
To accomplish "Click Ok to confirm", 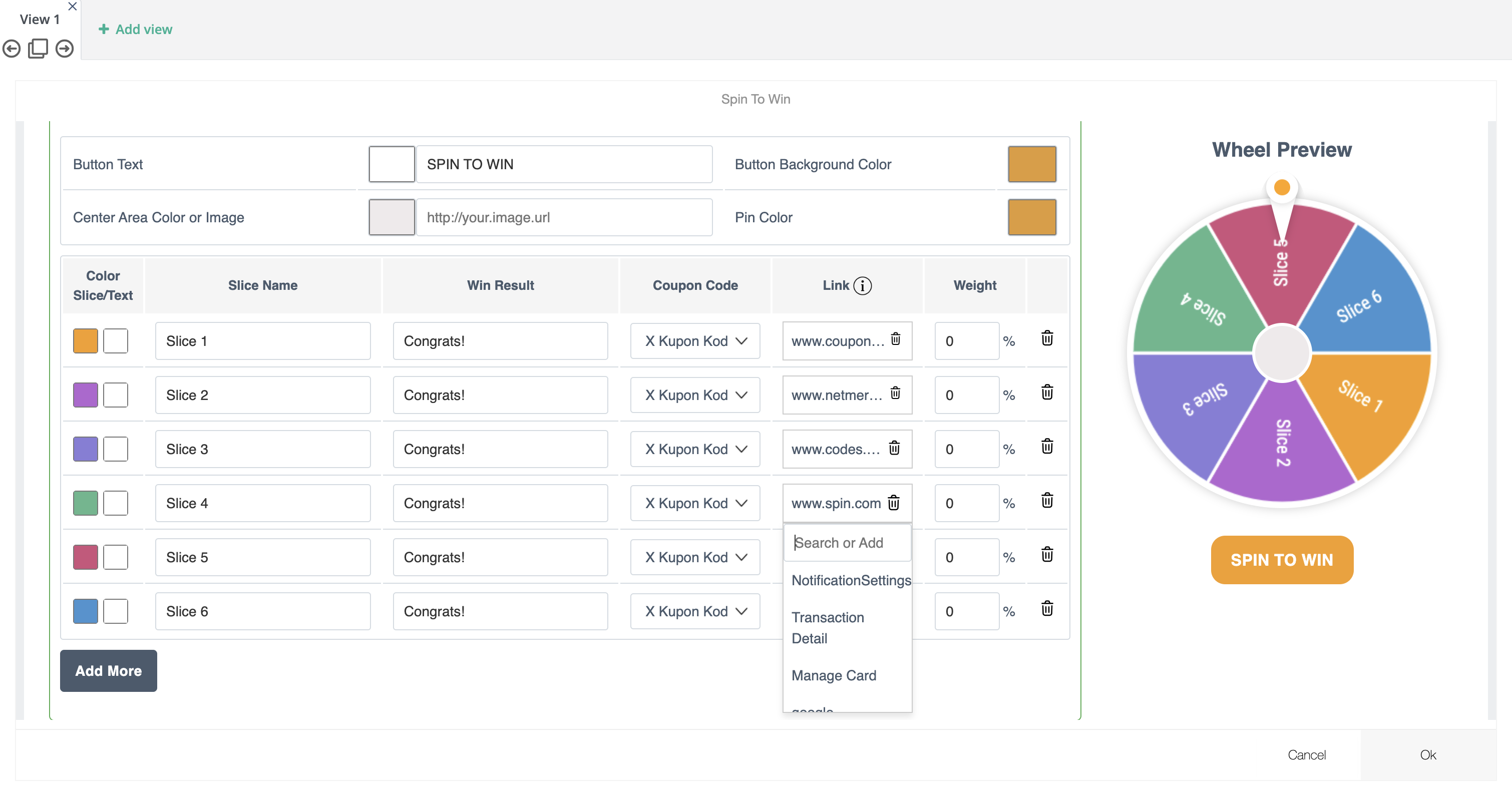I will [x=1428, y=755].
